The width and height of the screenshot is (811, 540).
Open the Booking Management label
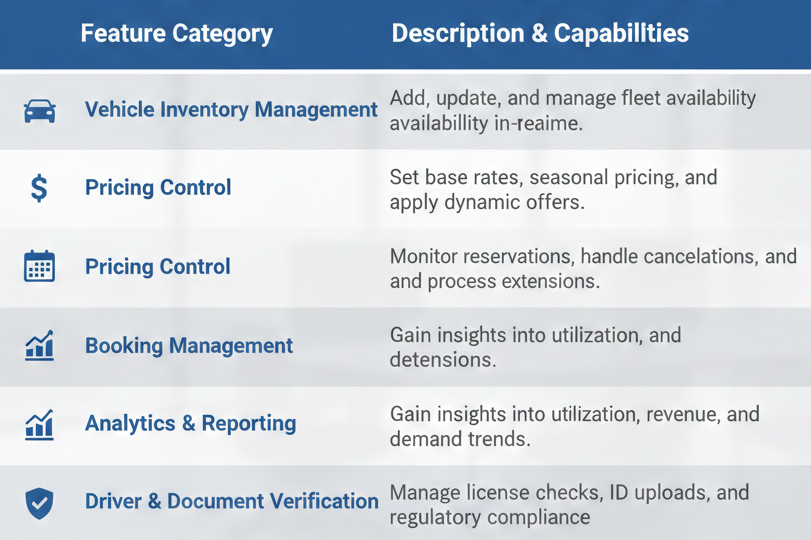pyautogui.click(x=189, y=346)
